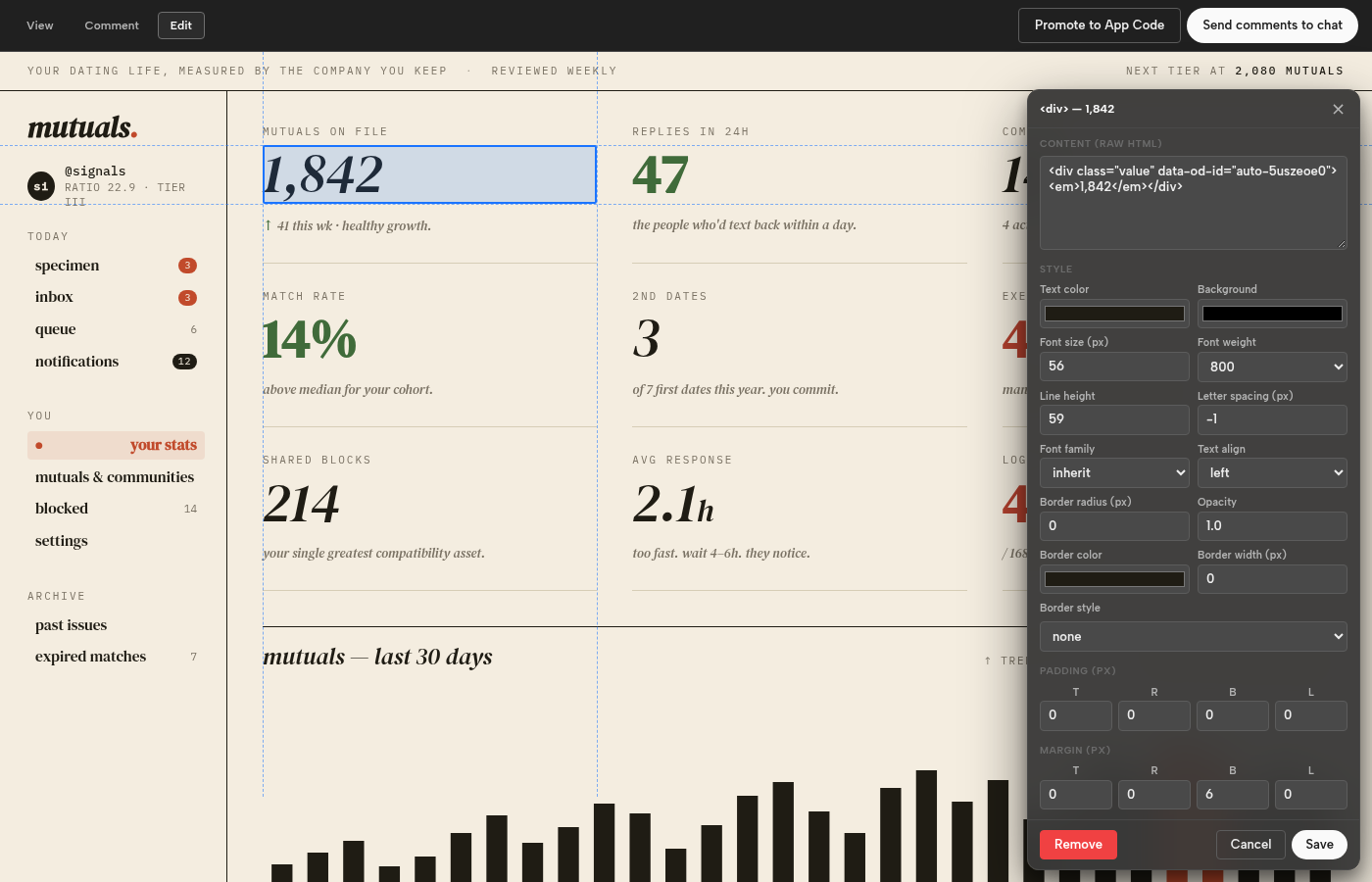
Task: Save the element edits
Action: (1319, 845)
